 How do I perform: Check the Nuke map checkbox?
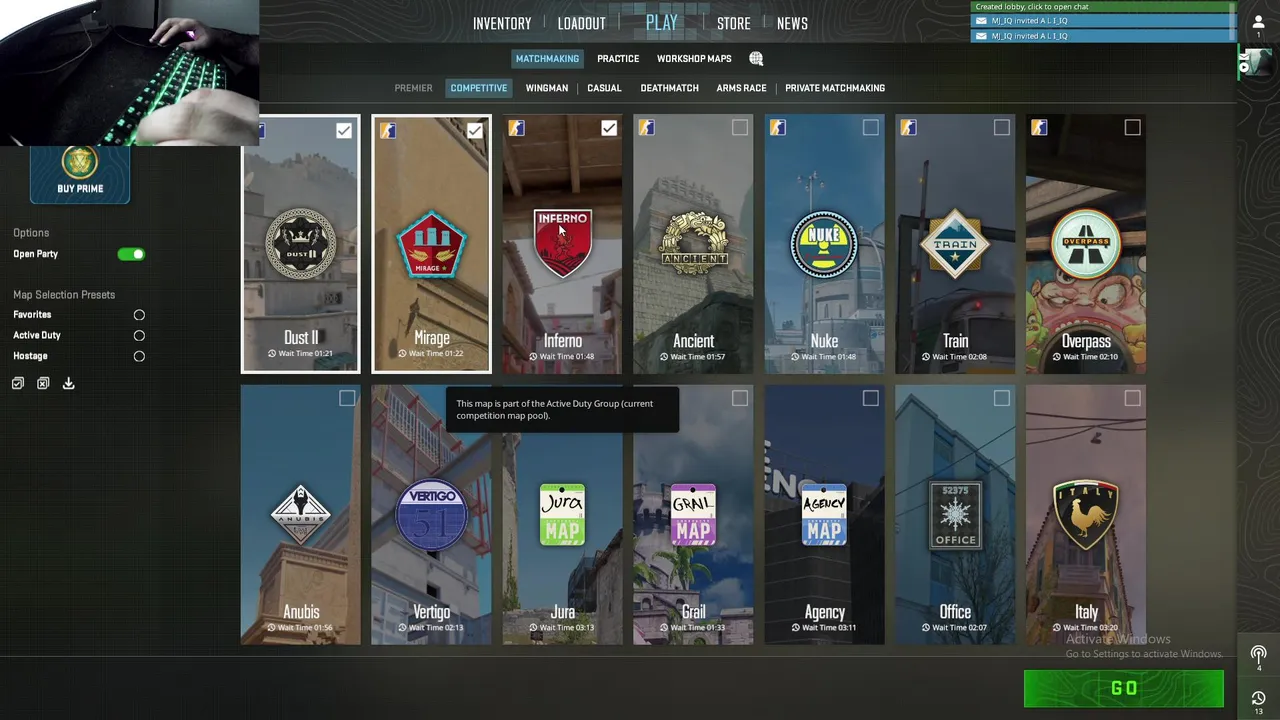[x=871, y=128]
